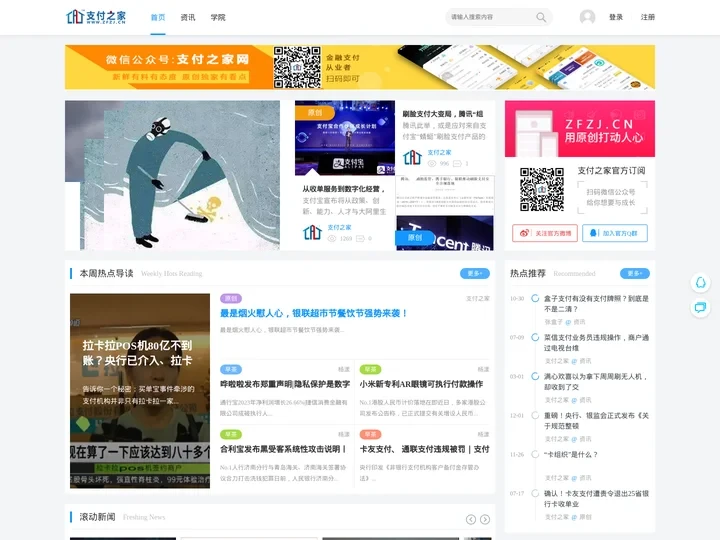720x540 pixels.
Task: Click the 登录 login link
Action: pyautogui.click(x=616, y=17)
